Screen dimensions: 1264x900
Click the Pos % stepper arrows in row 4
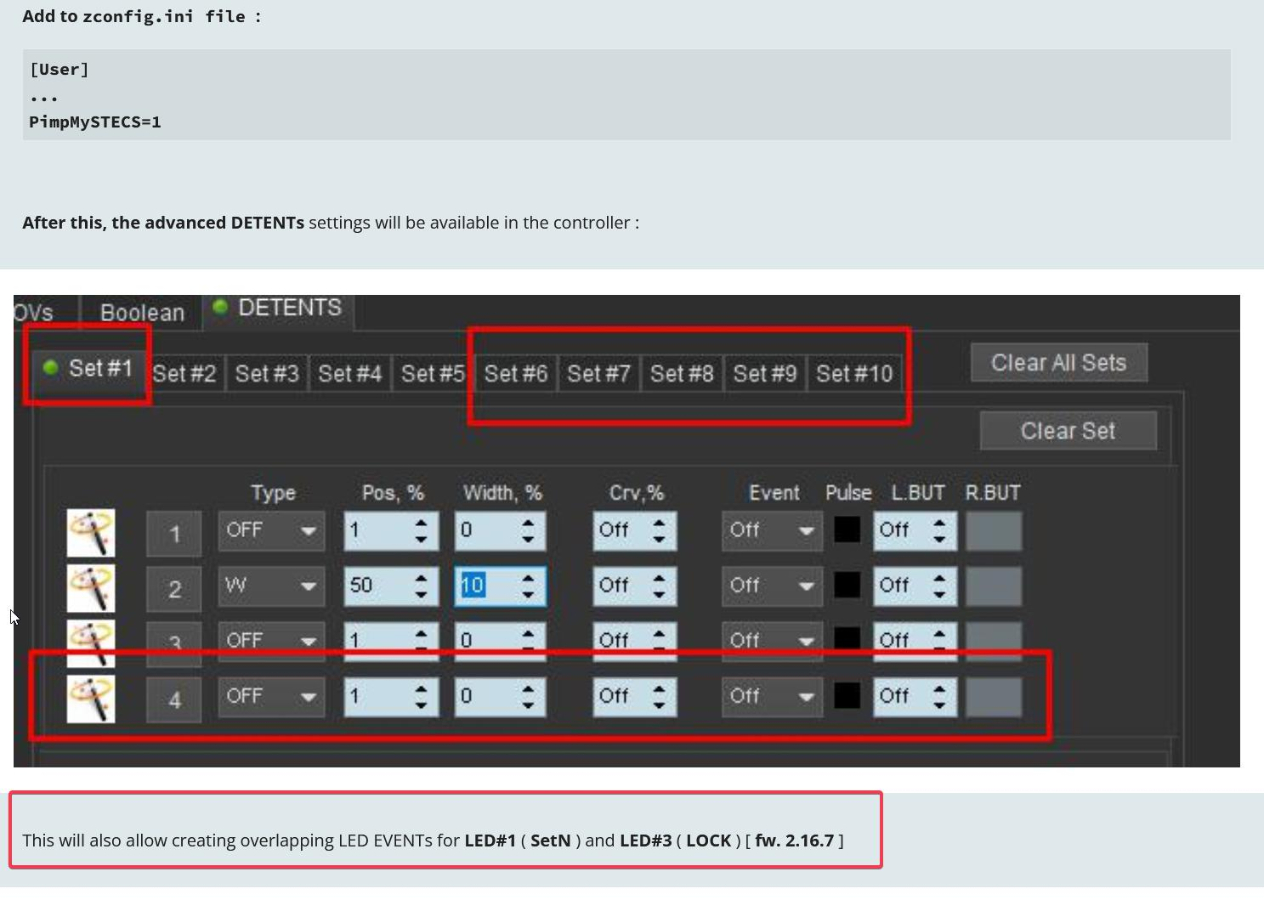click(x=421, y=696)
